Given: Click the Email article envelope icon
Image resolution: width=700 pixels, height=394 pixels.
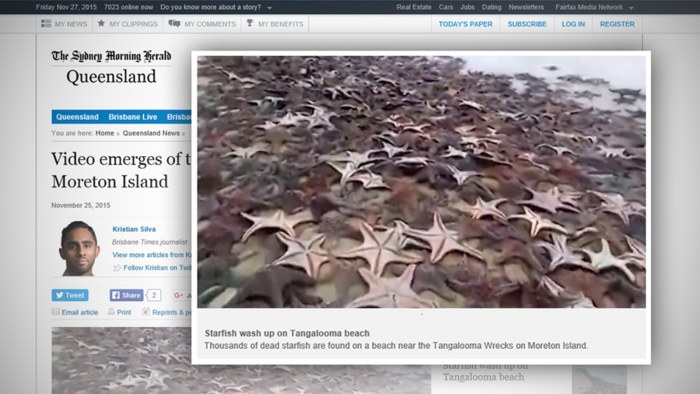Looking at the screenshot, I should tap(55, 312).
